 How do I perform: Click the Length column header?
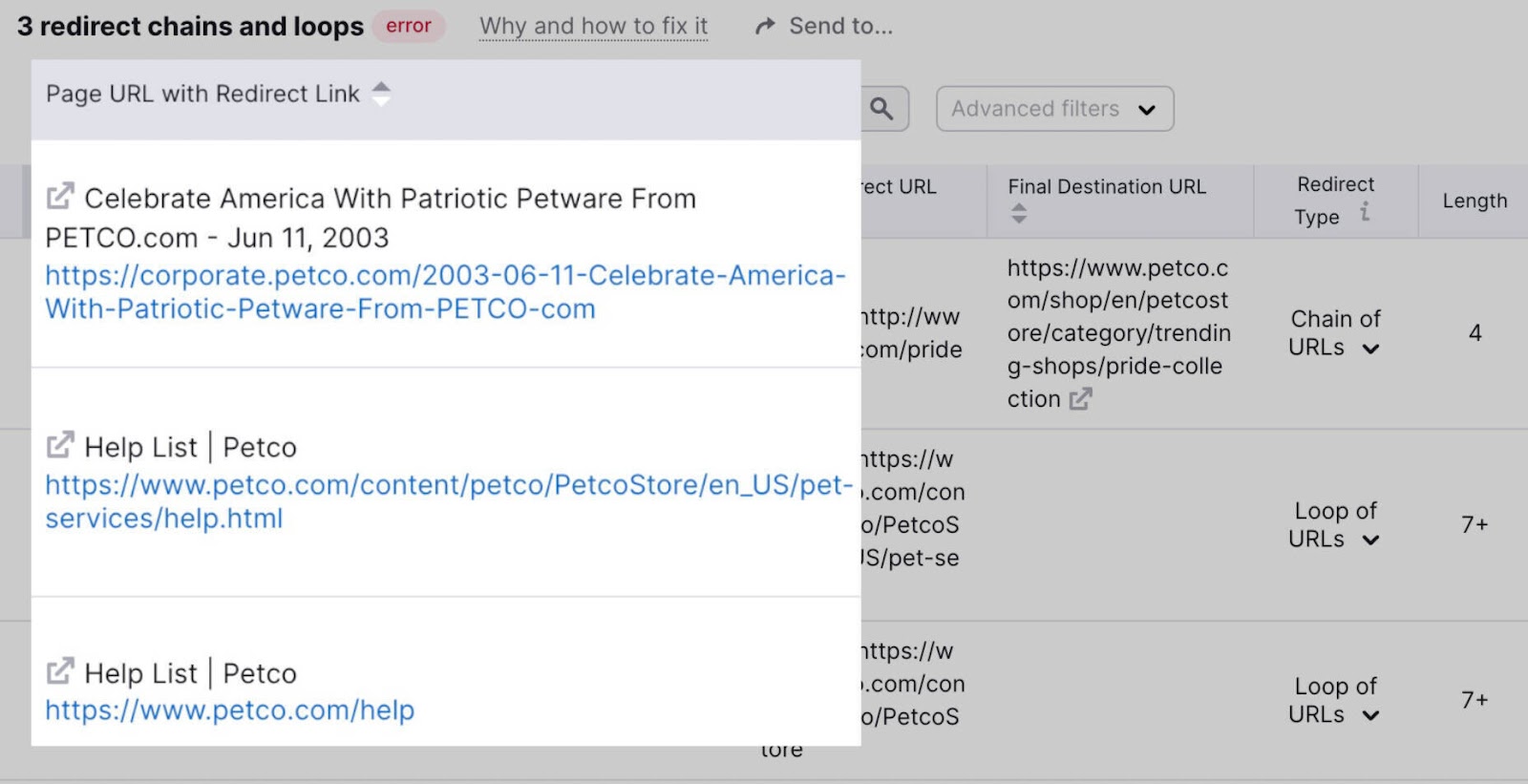(1474, 201)
